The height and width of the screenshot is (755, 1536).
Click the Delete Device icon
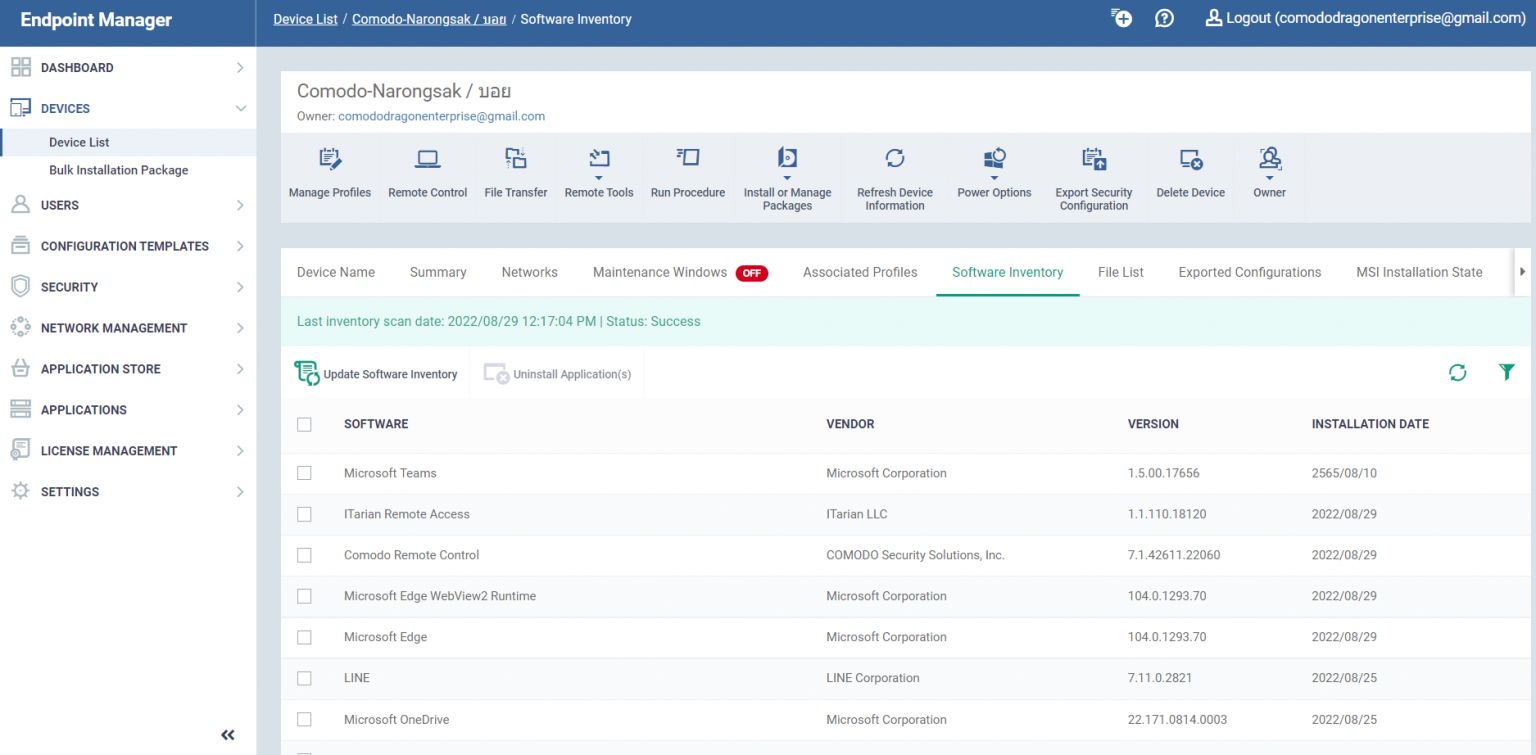1191,158
